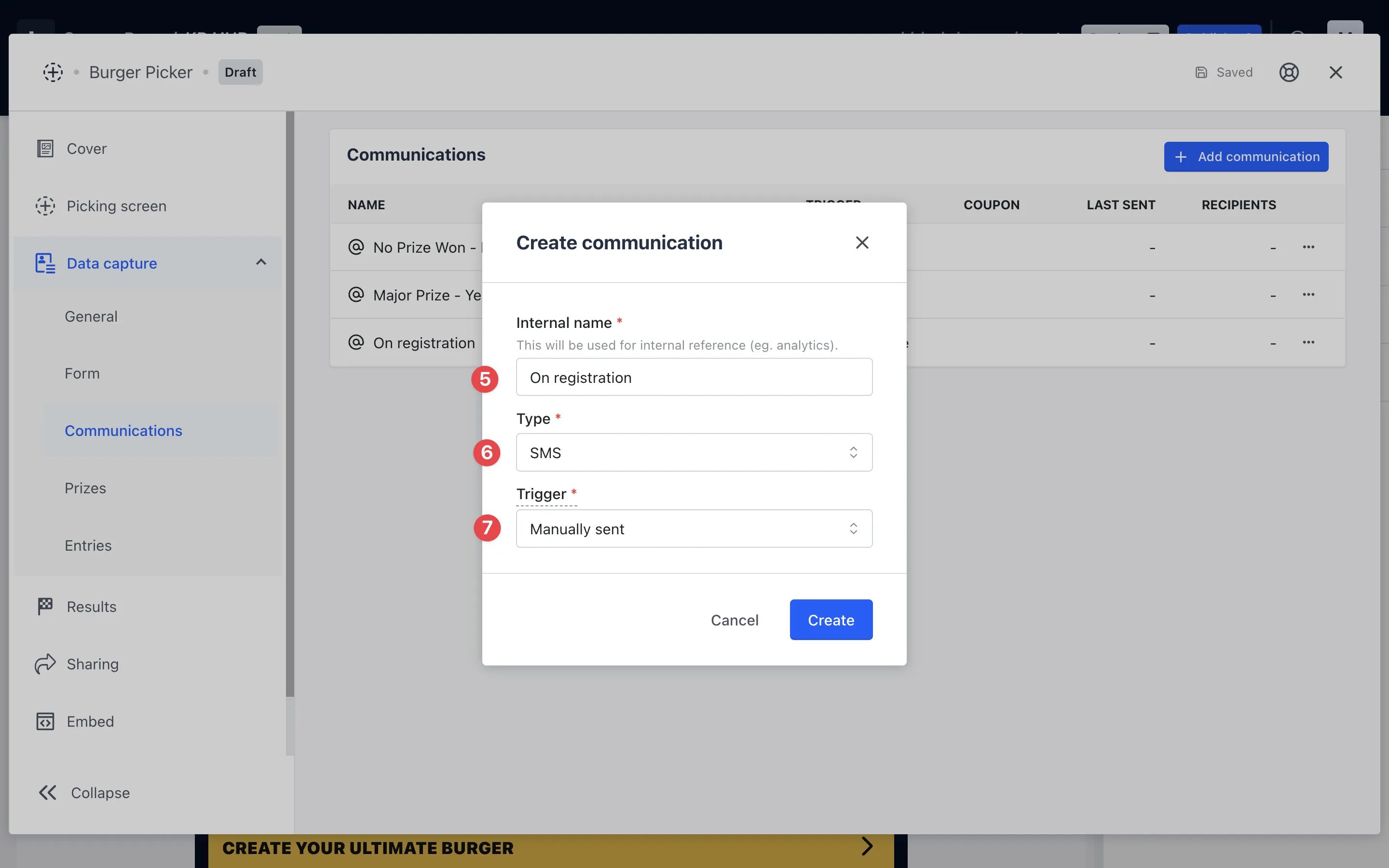Image resolution: width=1389 pixels, height=868 pixels.
Task: Click the Picking screen crosshair icon
Action: 45,206
